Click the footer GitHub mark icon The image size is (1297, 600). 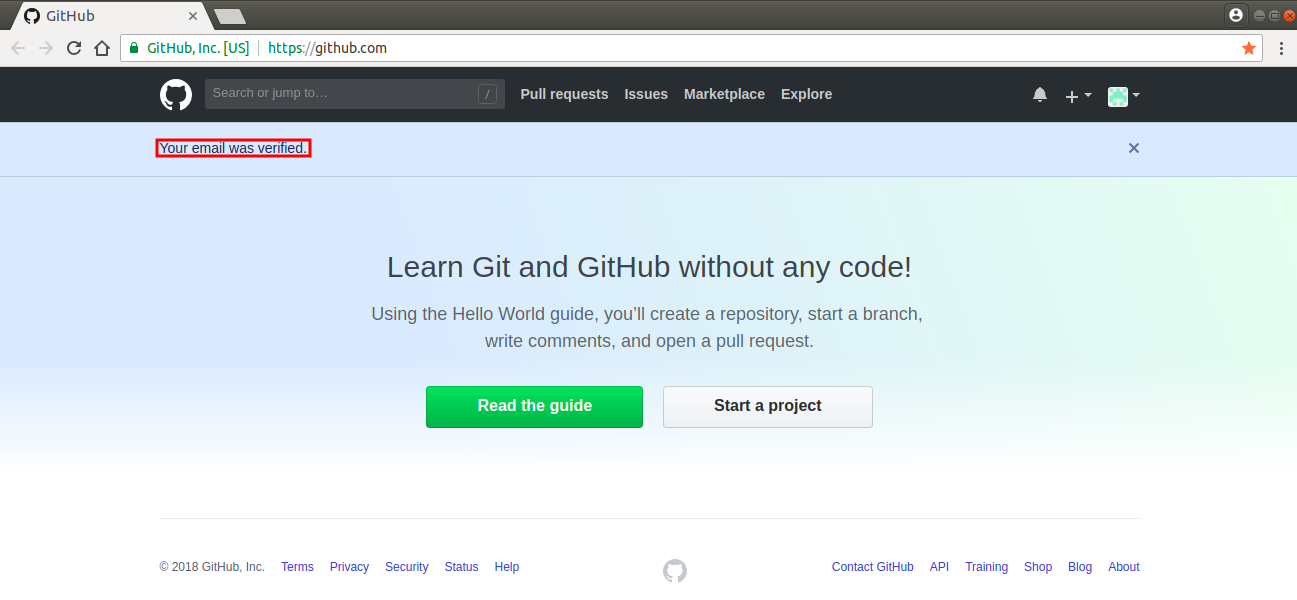tap(675, 571)
